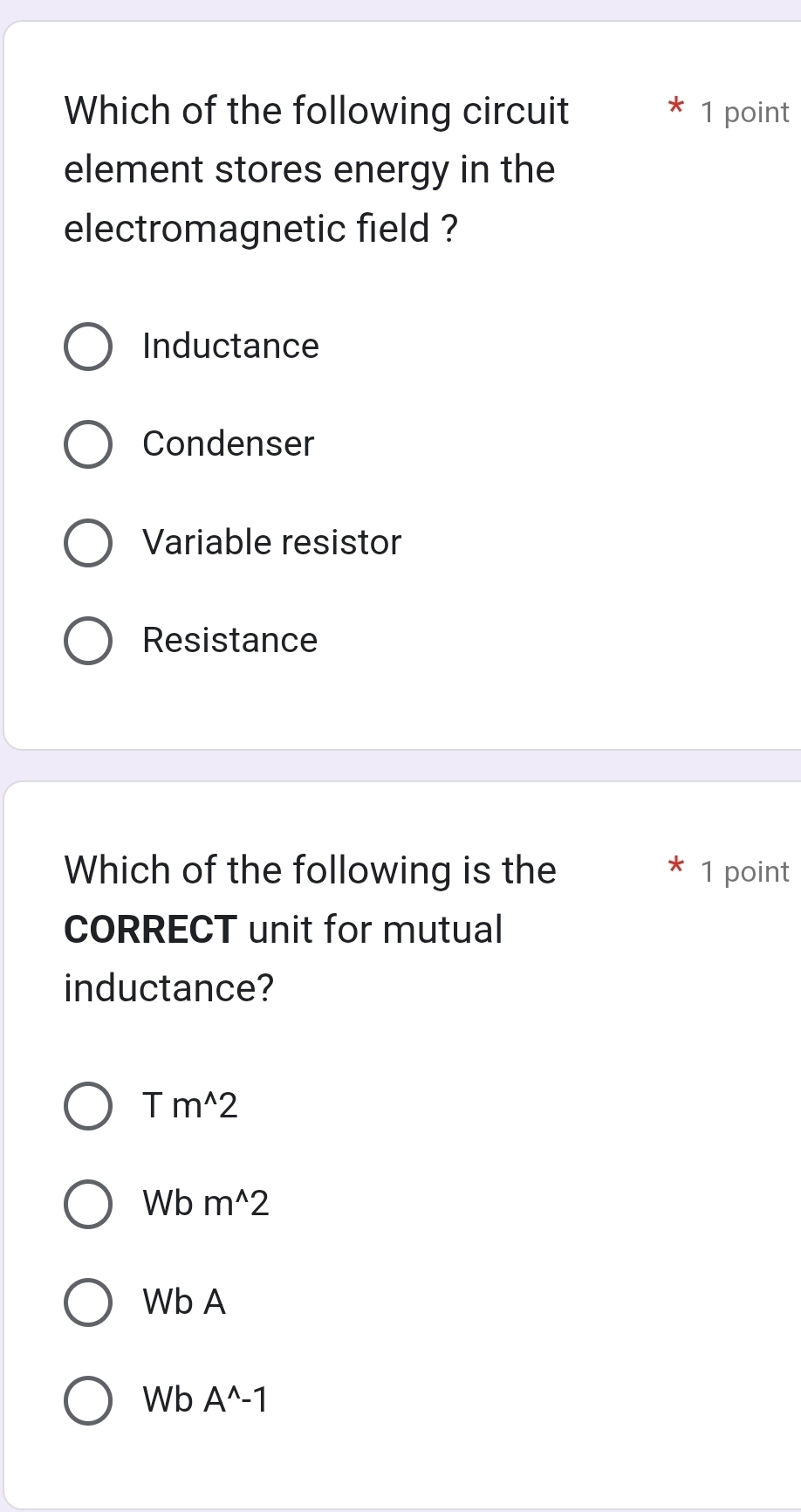Click the electromagnetic field question title
Viewport: 801px width, 1512px height.
click(316, 169)
